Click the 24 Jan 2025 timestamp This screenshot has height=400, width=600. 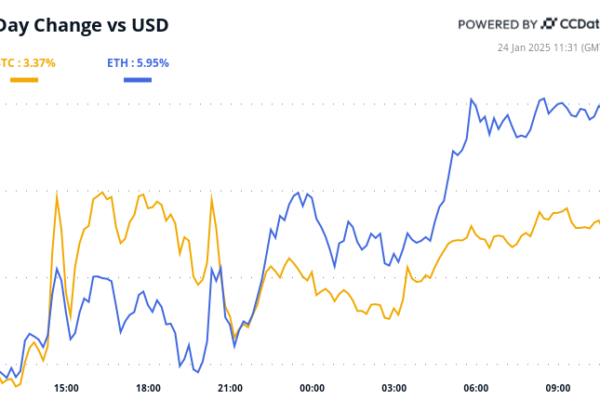tap(548, 46)
